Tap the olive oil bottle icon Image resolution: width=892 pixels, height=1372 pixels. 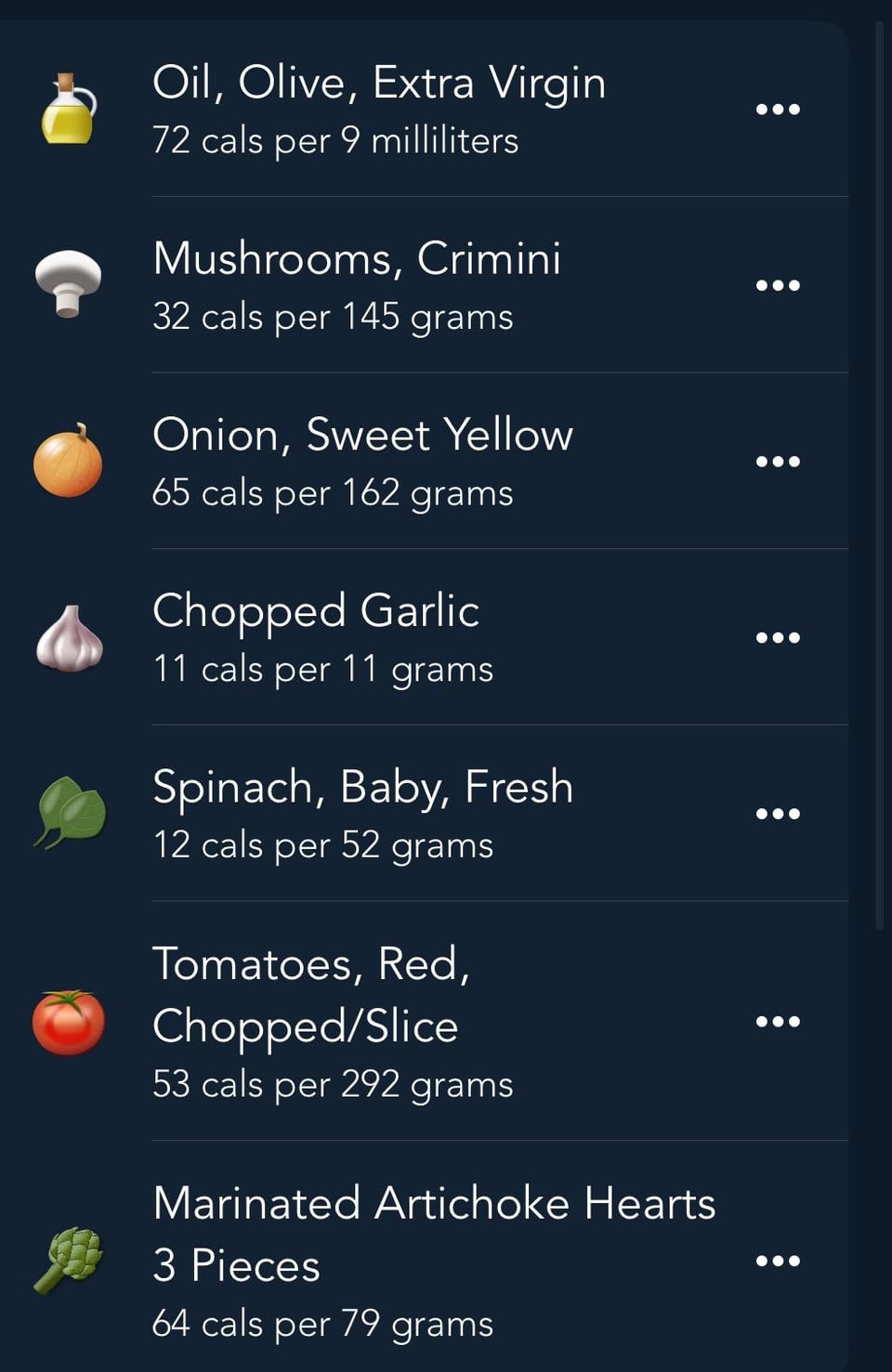(68, 109)
